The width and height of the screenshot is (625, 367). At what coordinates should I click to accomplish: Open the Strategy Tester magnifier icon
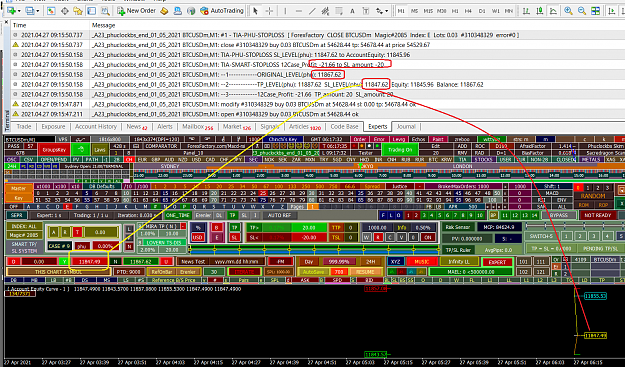(x=105, y=11)
